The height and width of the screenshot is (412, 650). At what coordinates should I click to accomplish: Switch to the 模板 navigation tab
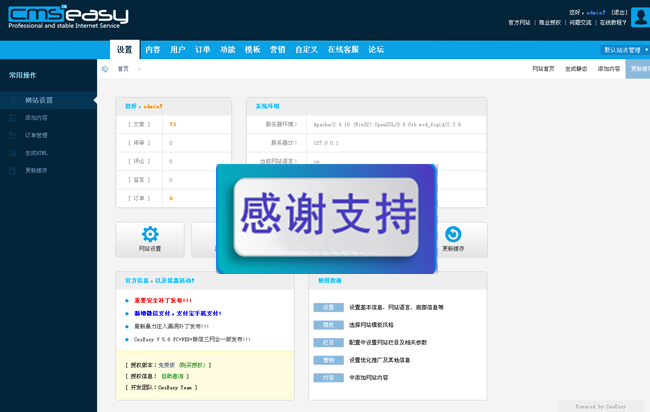coord(252,50)
